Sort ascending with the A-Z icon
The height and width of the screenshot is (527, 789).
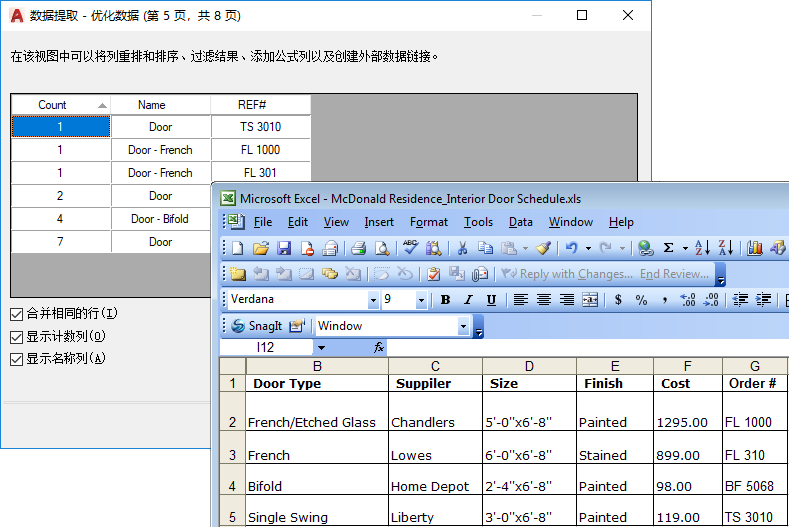(x=702, y=248)
